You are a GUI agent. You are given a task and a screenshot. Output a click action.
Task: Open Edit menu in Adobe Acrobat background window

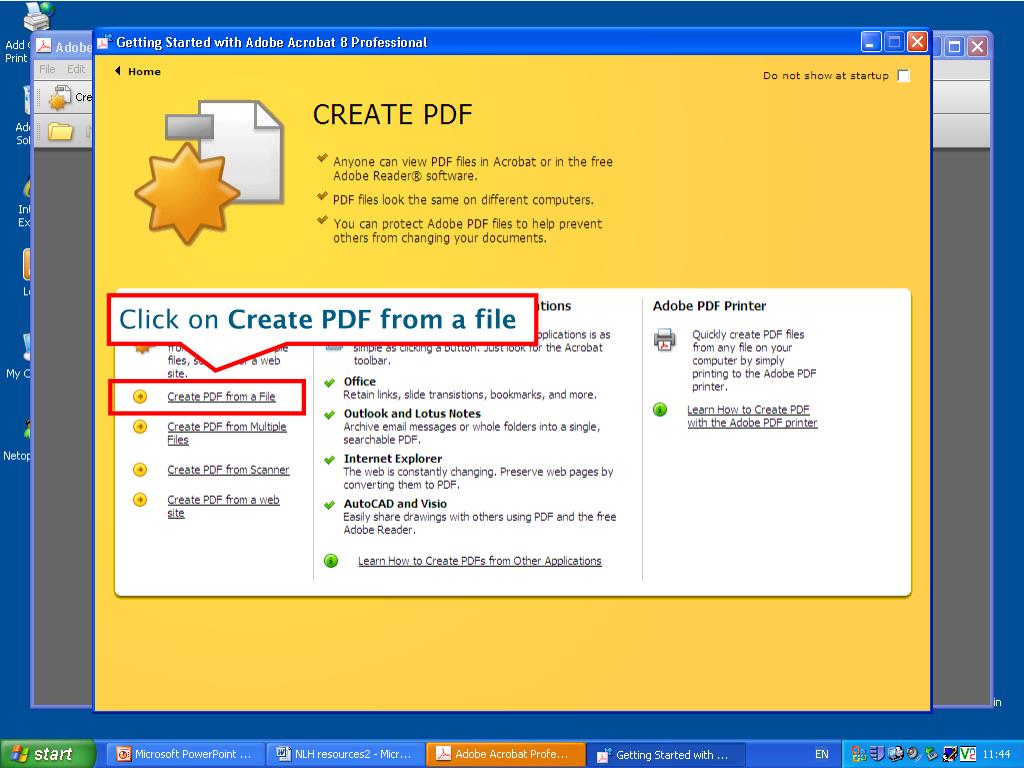coord(76,69)
